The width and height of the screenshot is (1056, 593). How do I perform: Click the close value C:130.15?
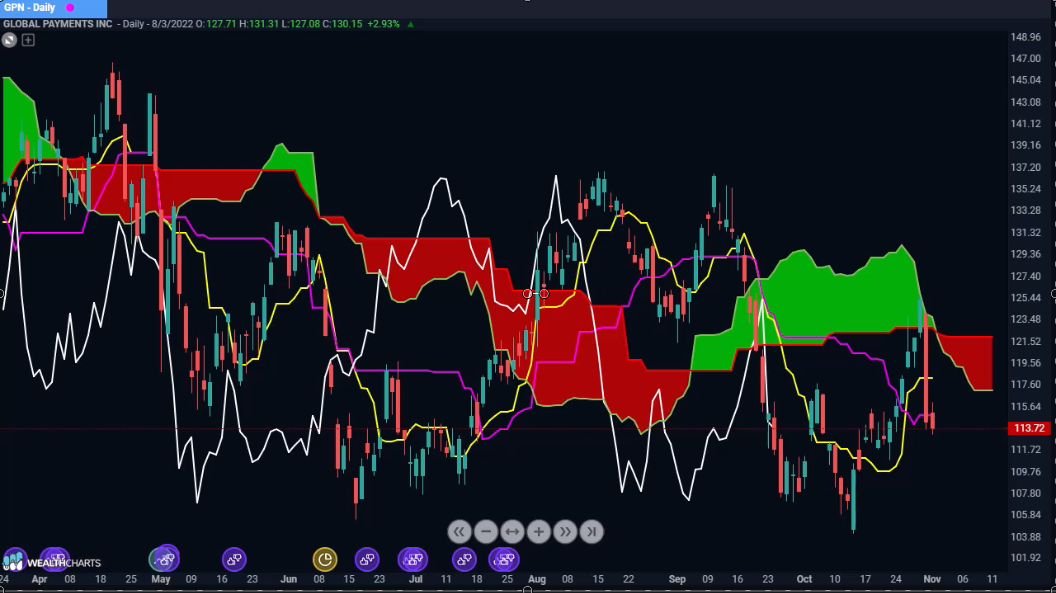point(342,24)
